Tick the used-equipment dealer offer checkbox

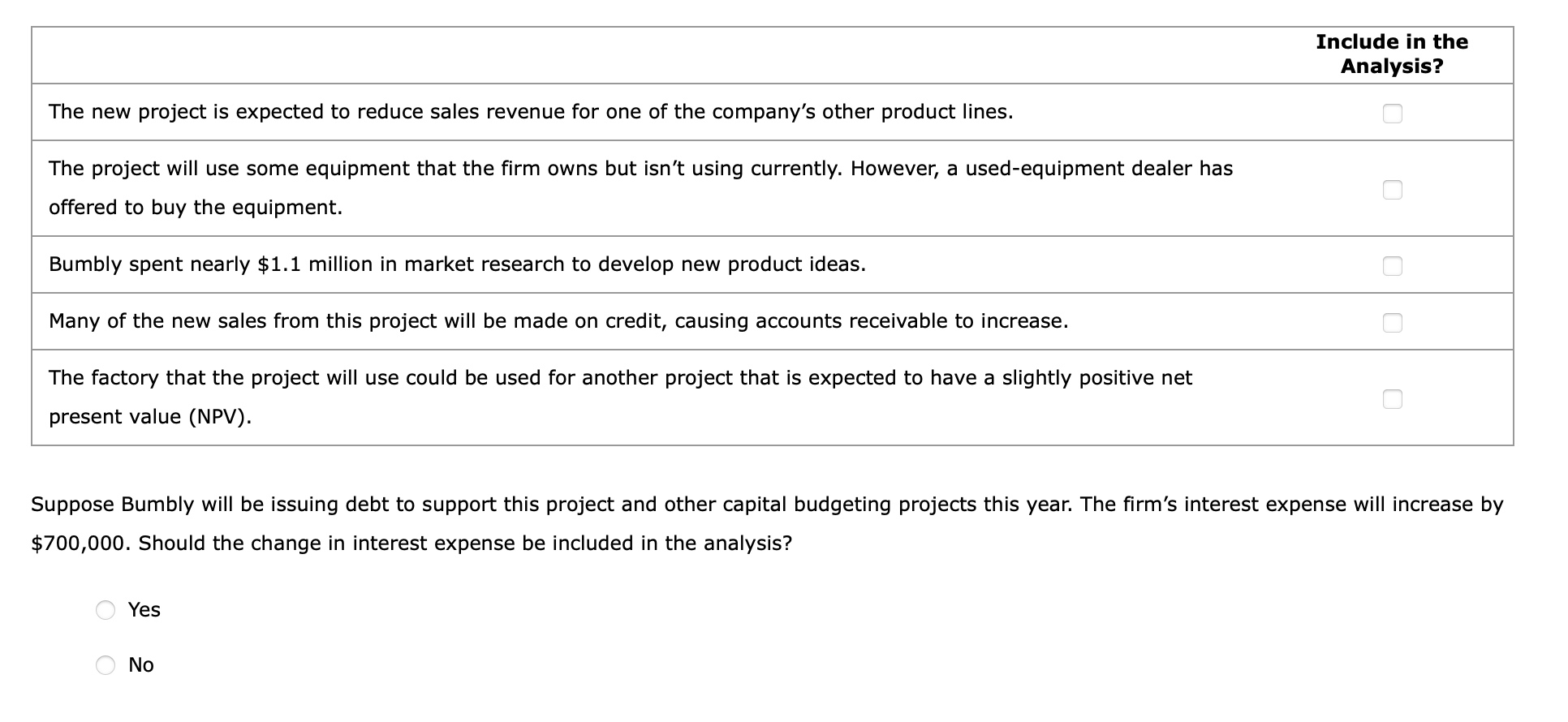coord(1392,190)
